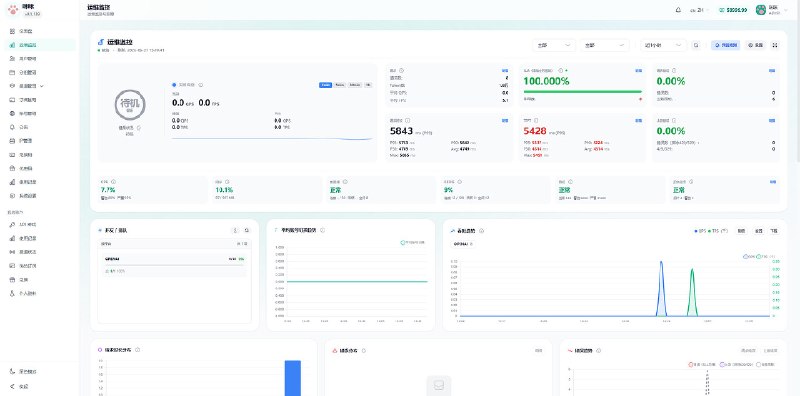Open the ZH language selector in the header
This screenshot has height=396, width=800.
tap(699, 10)
